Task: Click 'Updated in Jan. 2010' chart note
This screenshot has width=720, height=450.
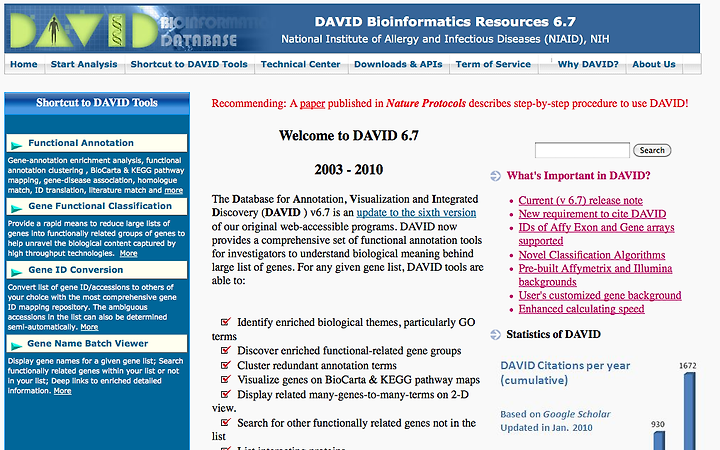Action: (546, 428)
